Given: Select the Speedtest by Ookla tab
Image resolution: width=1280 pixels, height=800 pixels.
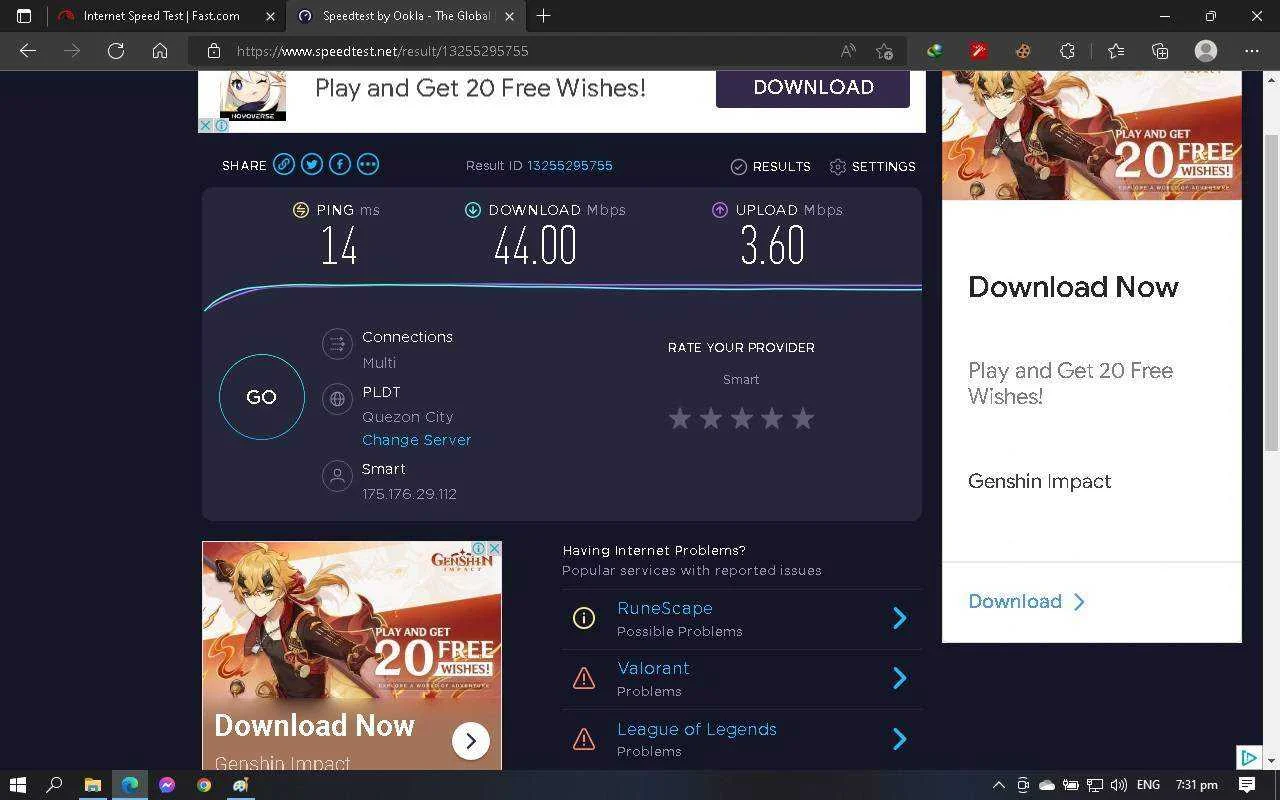Looking at the screenshot, I should point(406,16).
